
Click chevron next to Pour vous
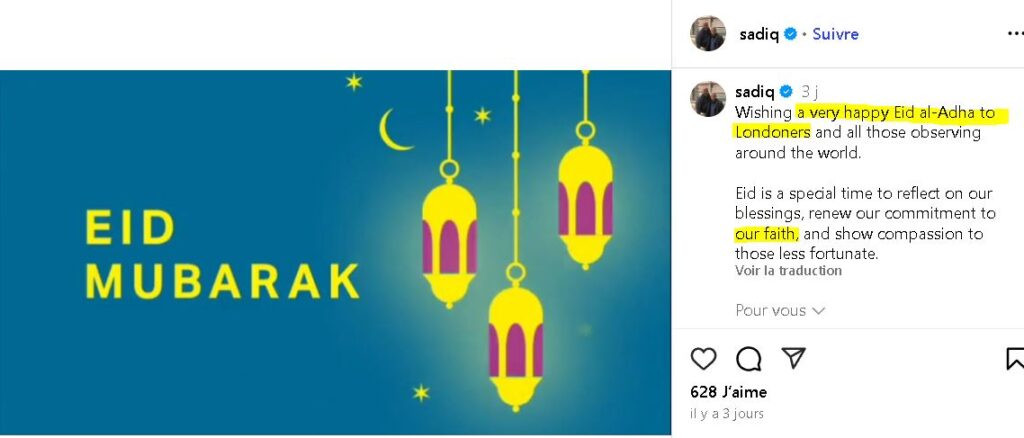[x=818, y=311]
